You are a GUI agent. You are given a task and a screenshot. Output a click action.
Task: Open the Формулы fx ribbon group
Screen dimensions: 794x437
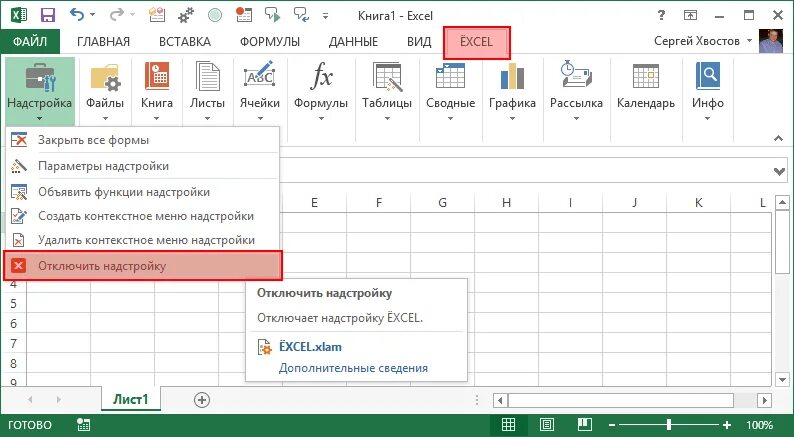point(321,91)
